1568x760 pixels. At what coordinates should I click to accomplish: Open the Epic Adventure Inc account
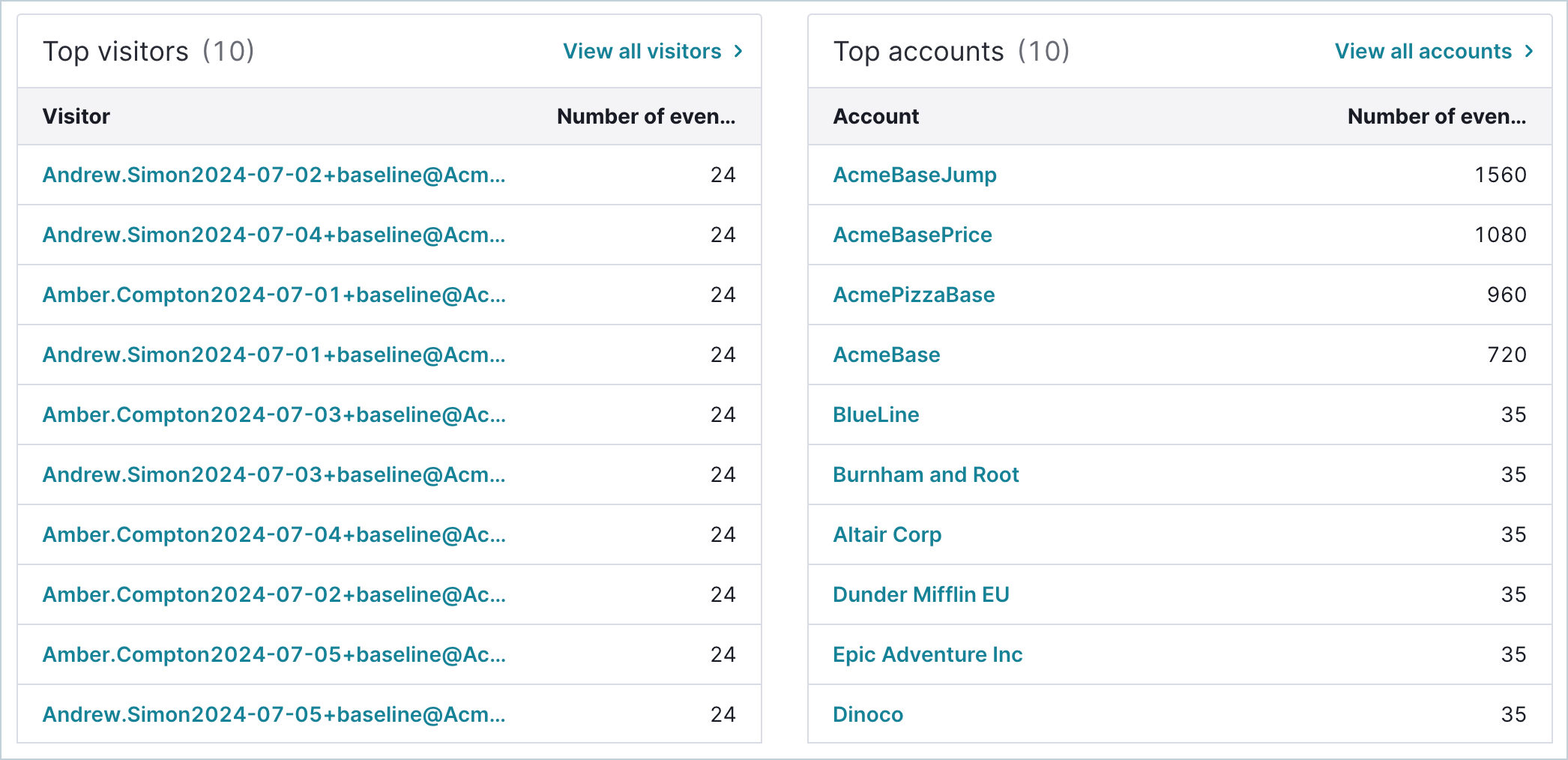click(x=928, y=654)
